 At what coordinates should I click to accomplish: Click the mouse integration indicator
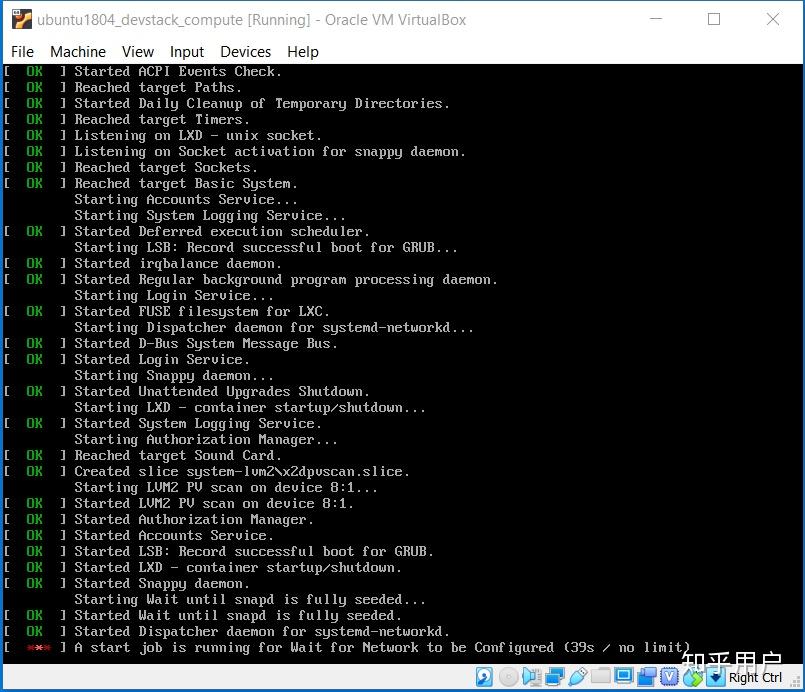[x=693, y=677]
